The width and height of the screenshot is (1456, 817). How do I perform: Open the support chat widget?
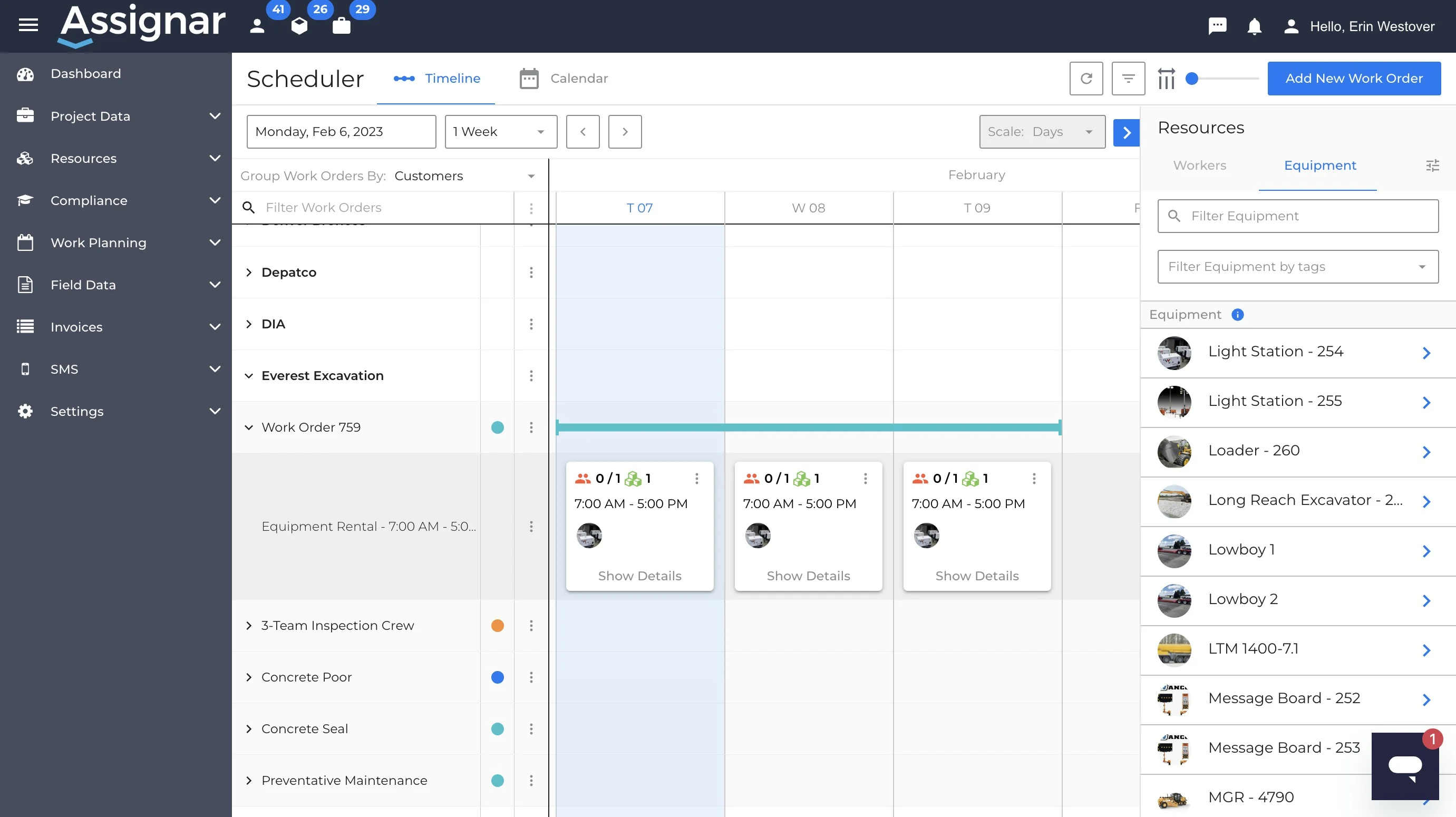[x=1404, y=766]
